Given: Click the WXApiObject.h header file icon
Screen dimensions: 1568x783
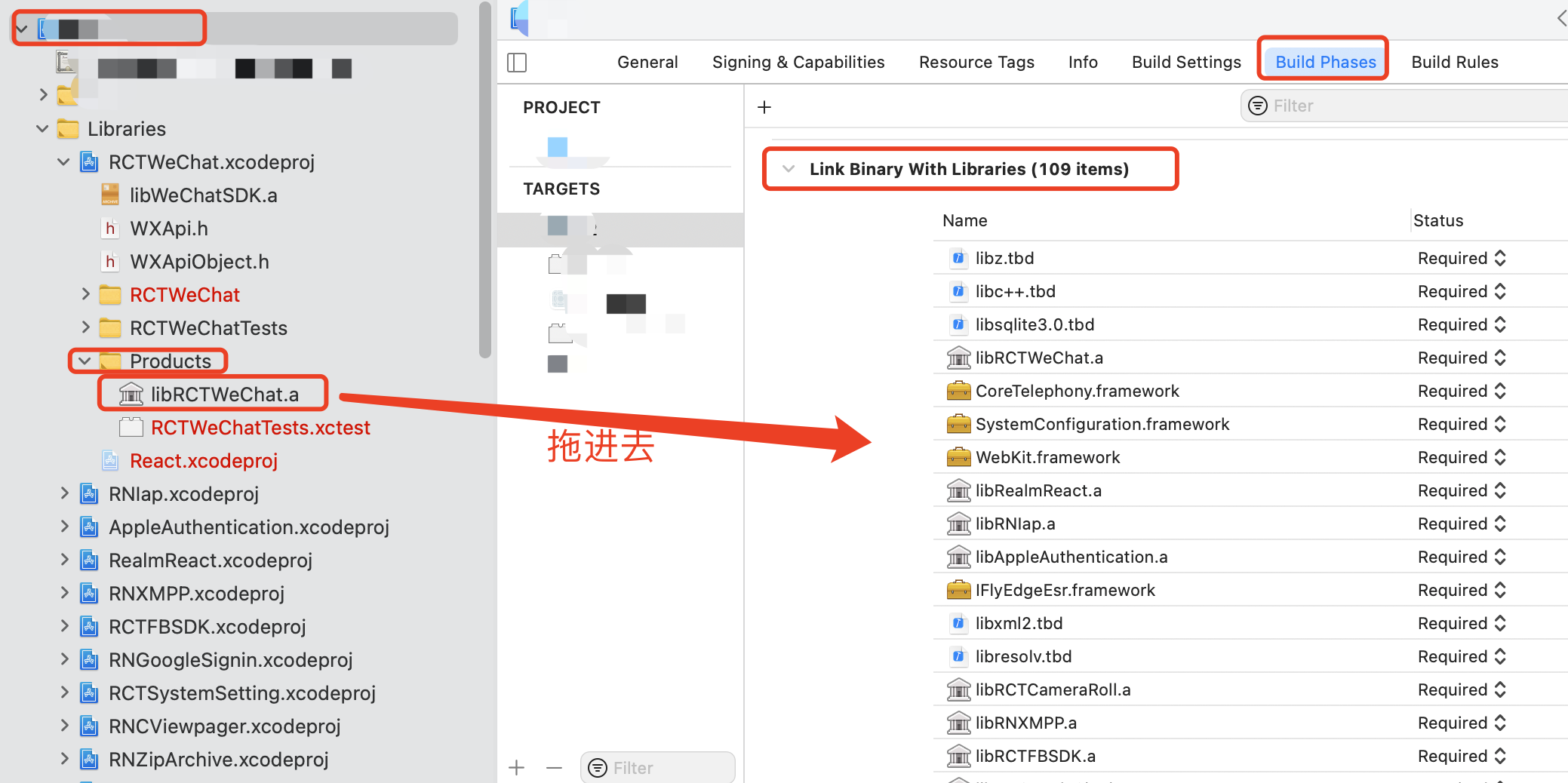Looking at the screenshot, I should pos(110,261).
